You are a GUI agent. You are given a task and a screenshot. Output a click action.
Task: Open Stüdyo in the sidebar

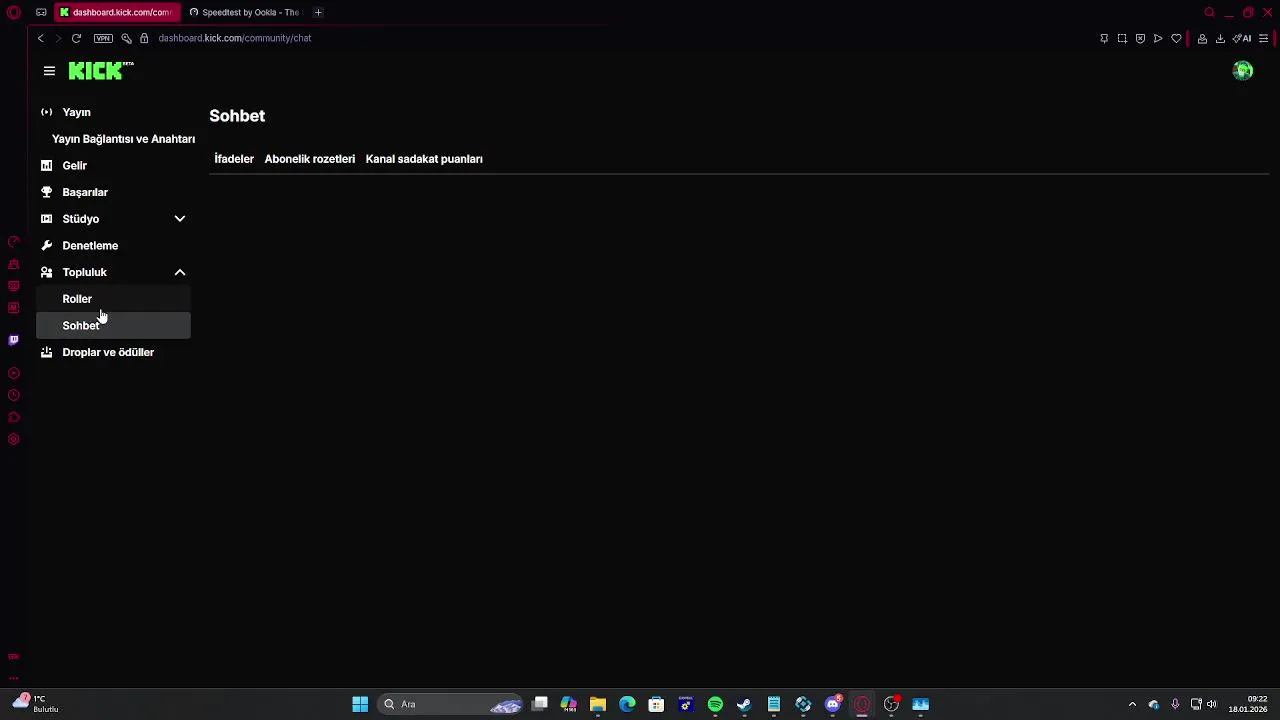point(81,219)
